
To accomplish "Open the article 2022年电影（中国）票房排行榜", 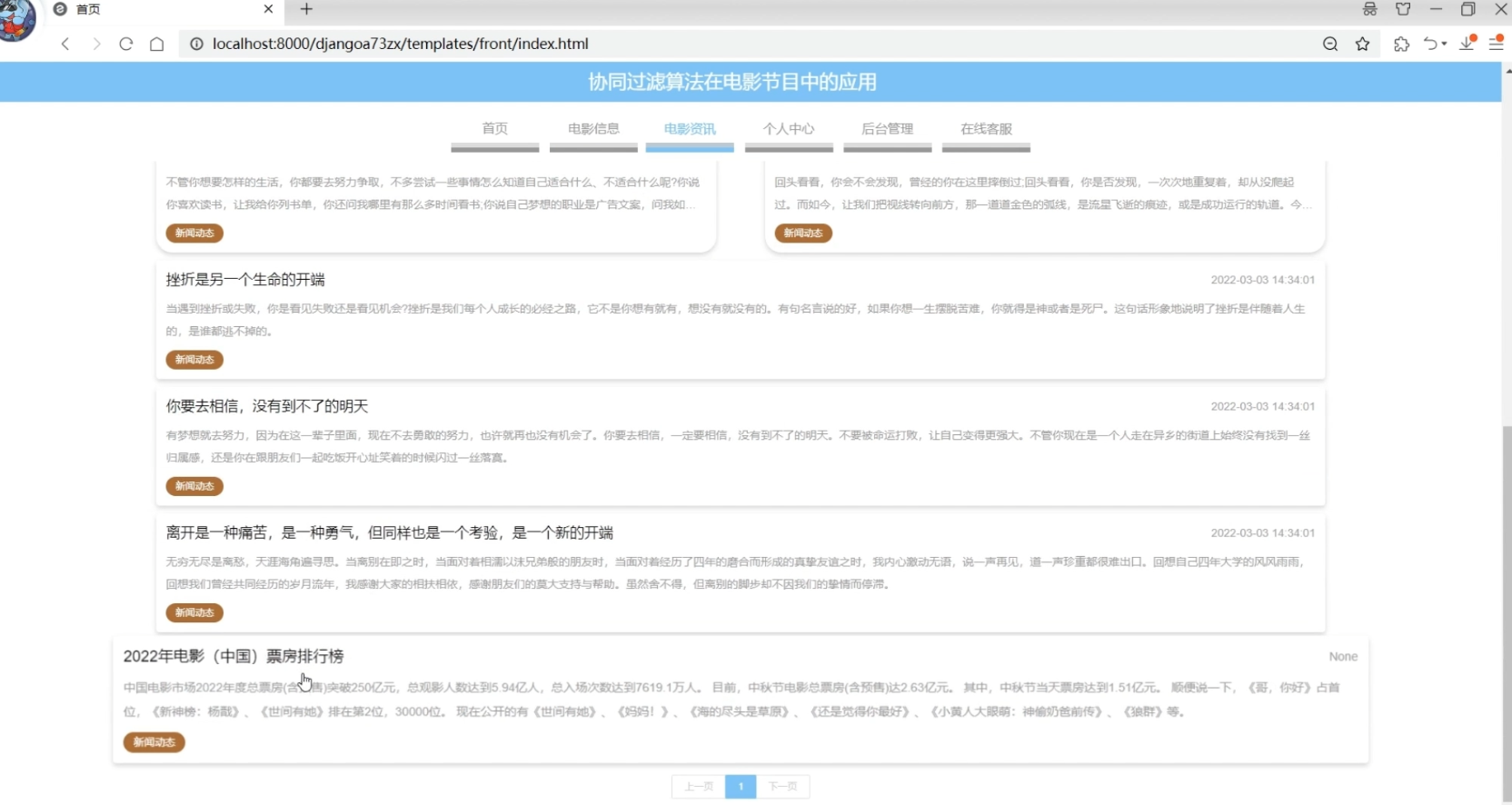I will click(x=234, y=656).
